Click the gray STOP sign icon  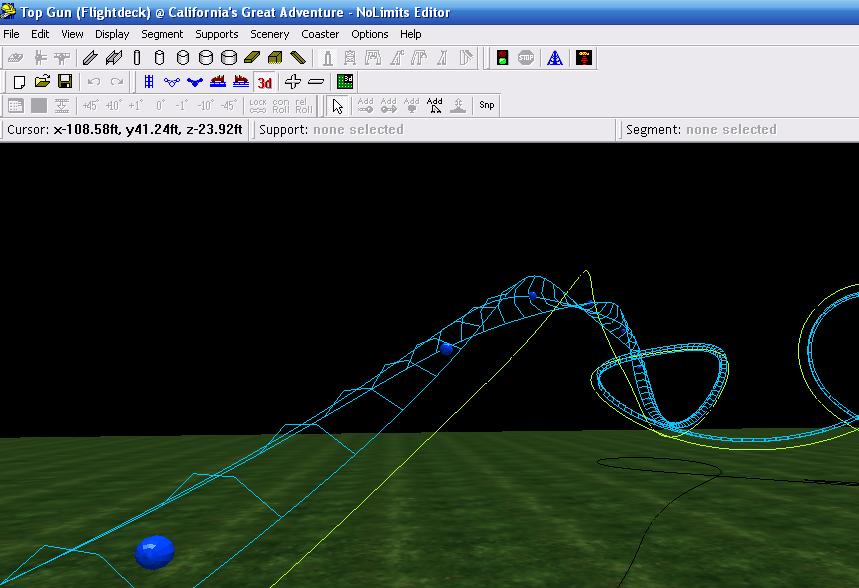coord(526,58)
